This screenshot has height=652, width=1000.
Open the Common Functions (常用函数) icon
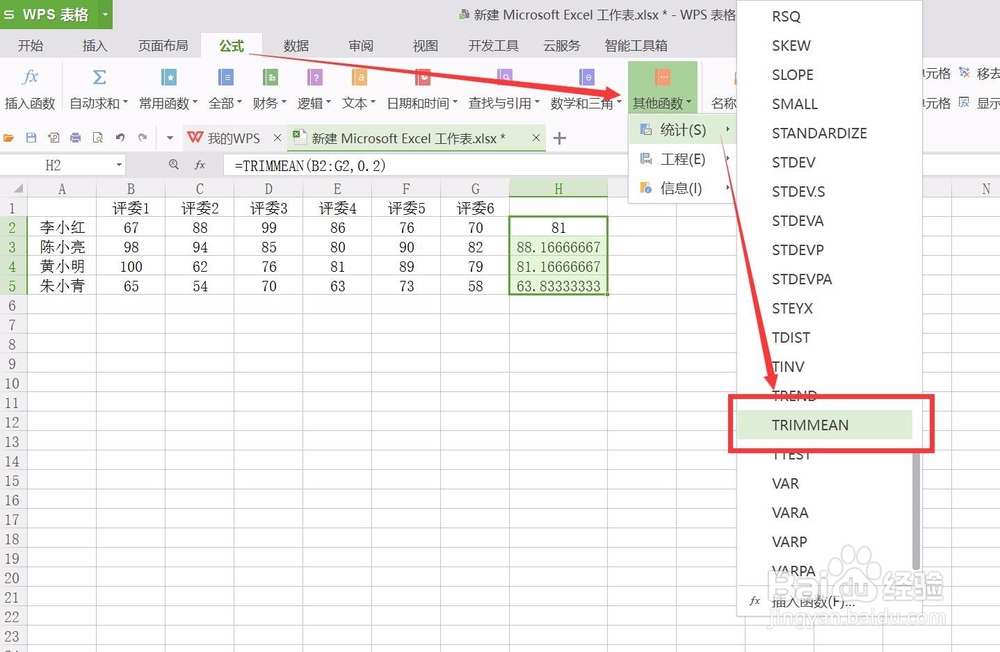click(168, 78)
